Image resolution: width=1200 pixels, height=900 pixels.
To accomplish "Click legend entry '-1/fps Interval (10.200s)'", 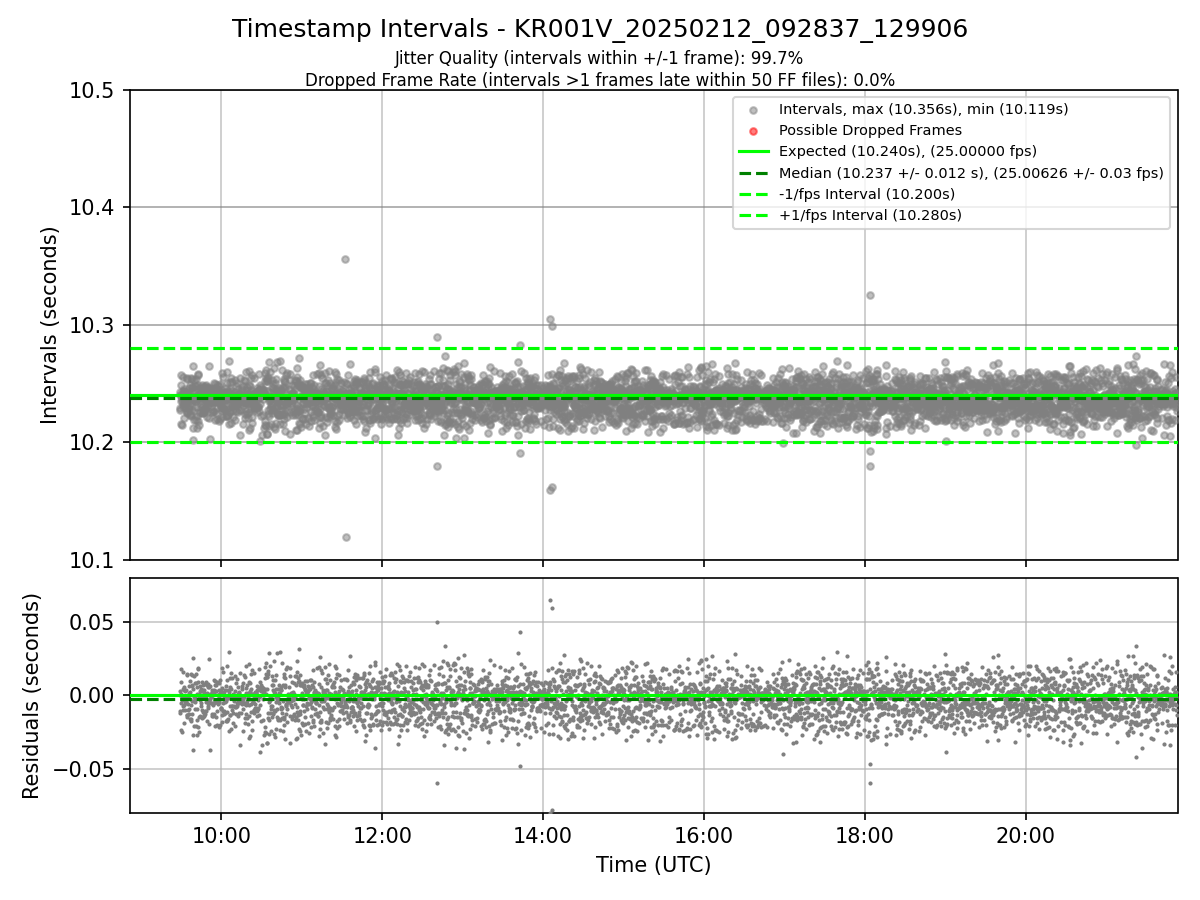I will [x=866, y=193].
